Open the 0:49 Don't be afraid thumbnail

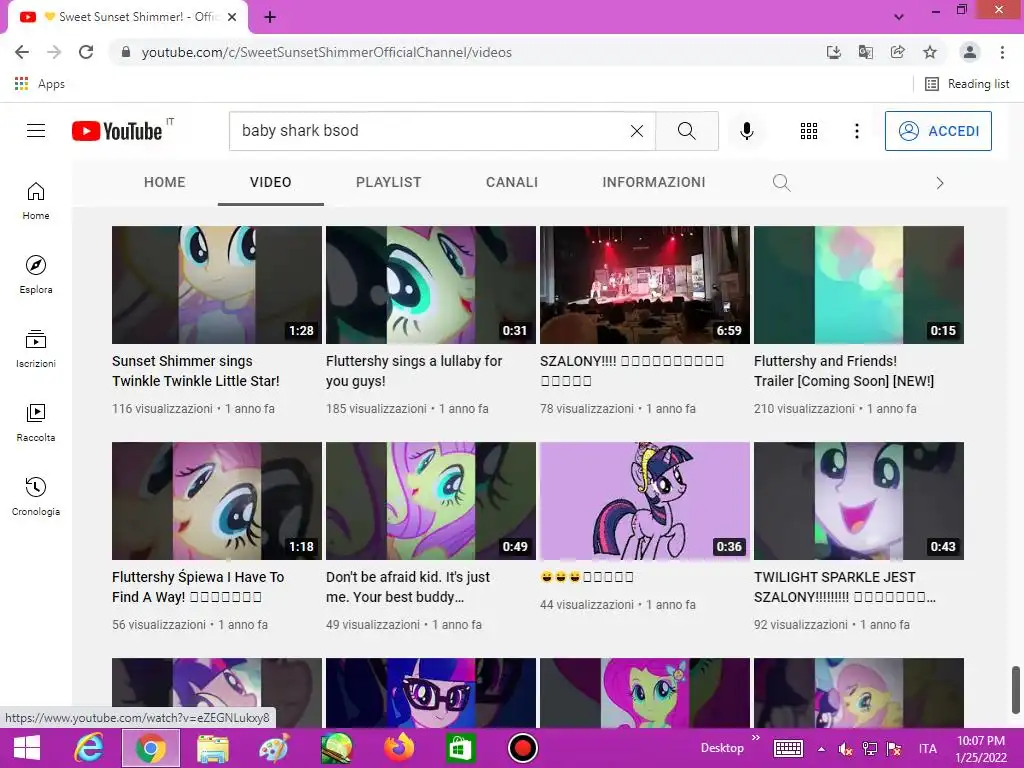point(431,501)
